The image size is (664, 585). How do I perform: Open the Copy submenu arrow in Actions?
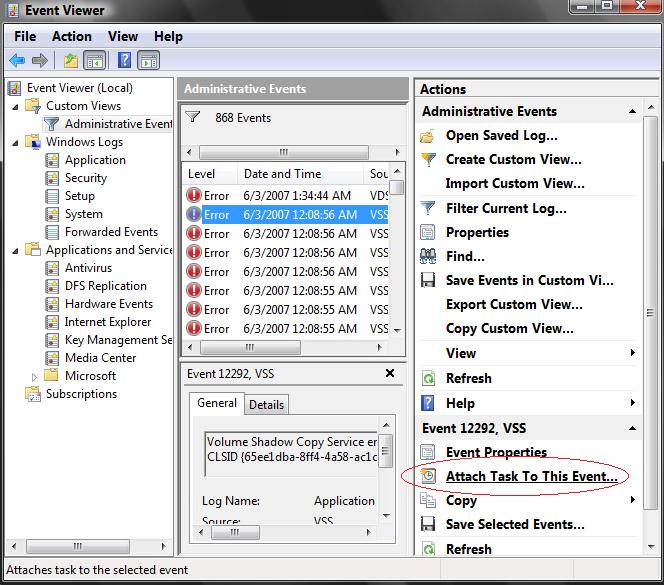tap(633, 499)
